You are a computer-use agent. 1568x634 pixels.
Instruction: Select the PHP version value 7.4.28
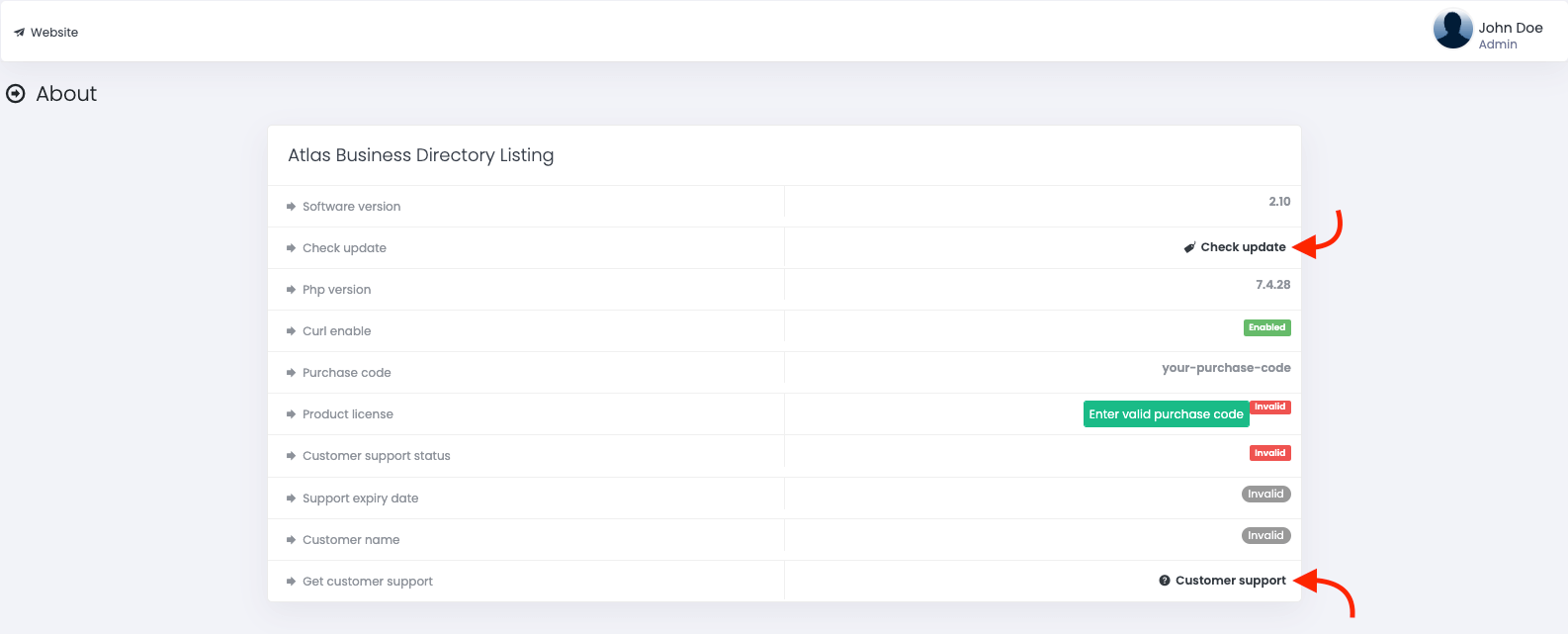click(1273, 285)
